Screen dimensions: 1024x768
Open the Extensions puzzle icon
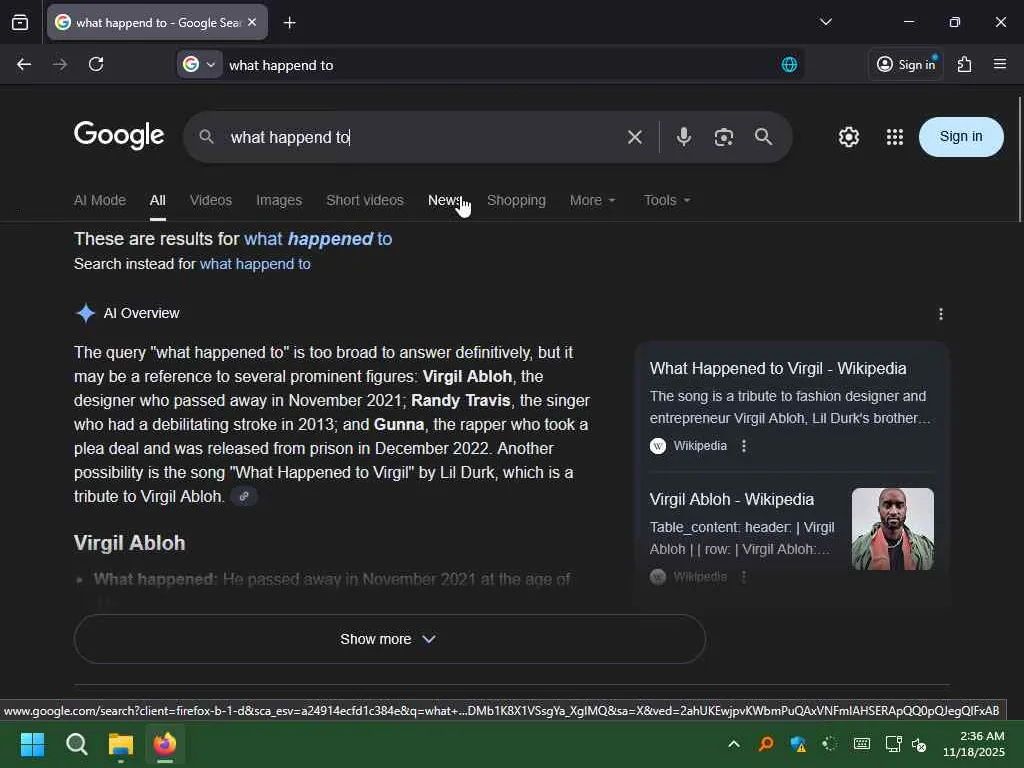(964, 64)
